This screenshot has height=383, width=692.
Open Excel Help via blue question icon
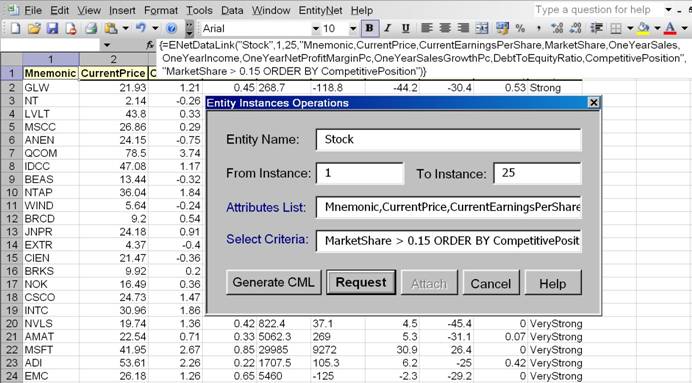click(x=172, y=29)
